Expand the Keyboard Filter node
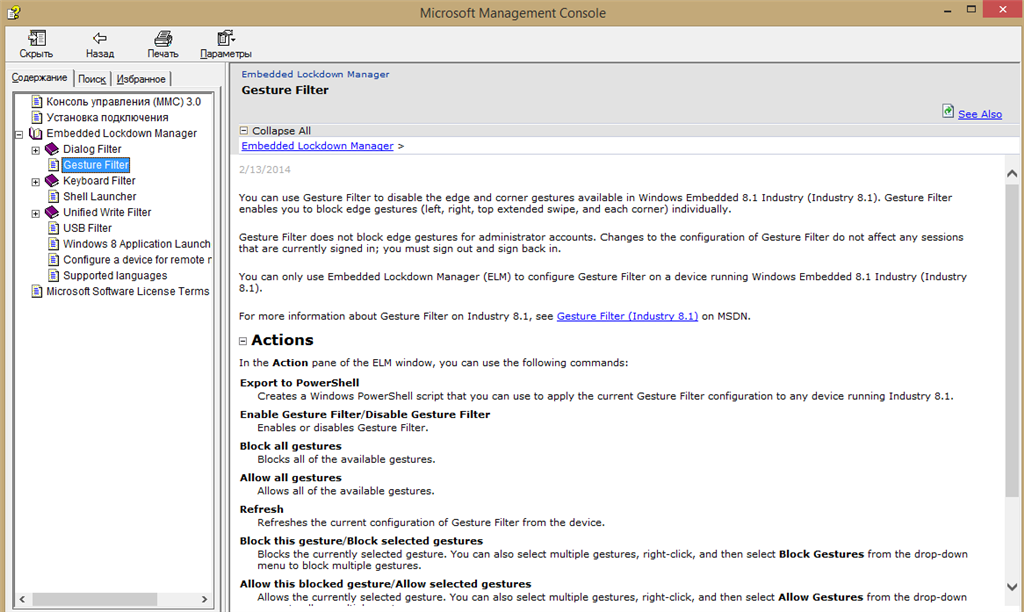This screenshot has height=612, width=1024. pyautogui.click(x=35, y=182)
